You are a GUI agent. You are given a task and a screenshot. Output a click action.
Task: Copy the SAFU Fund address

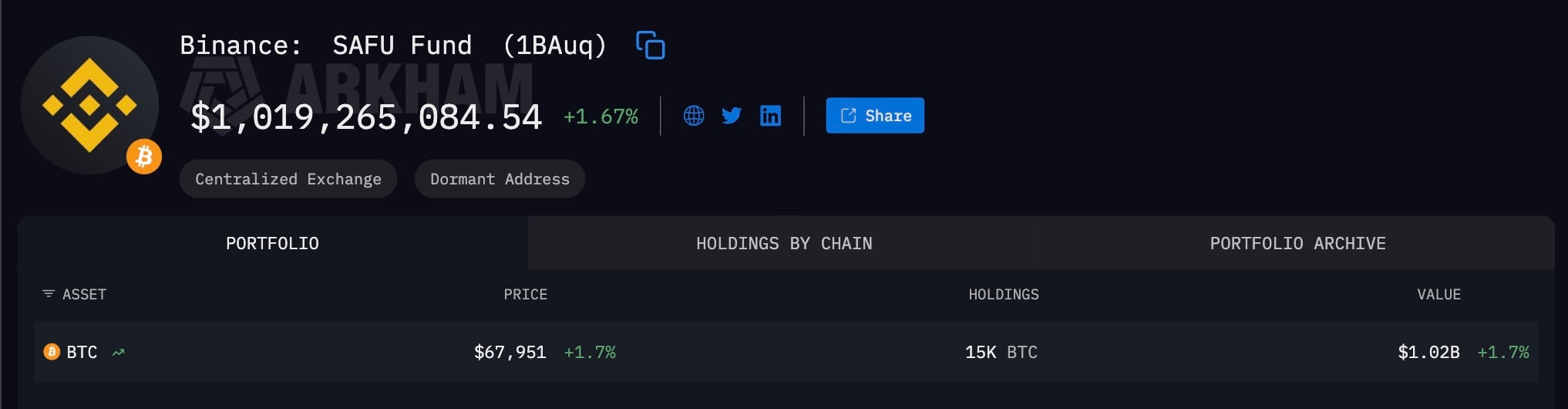tap(651, 46)
